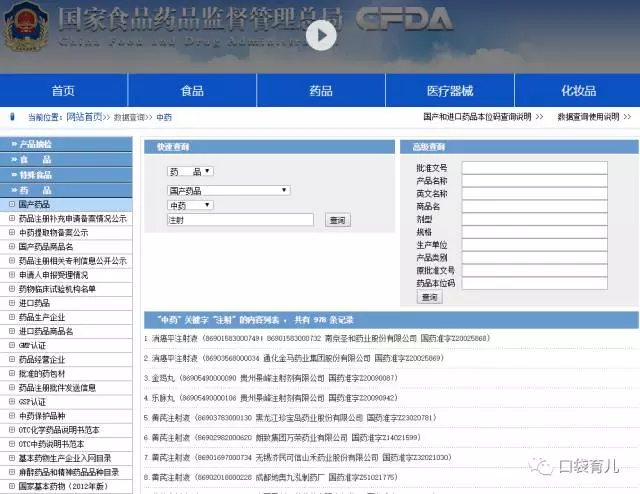Click the 查询 button in quick search

click(338, 220)
